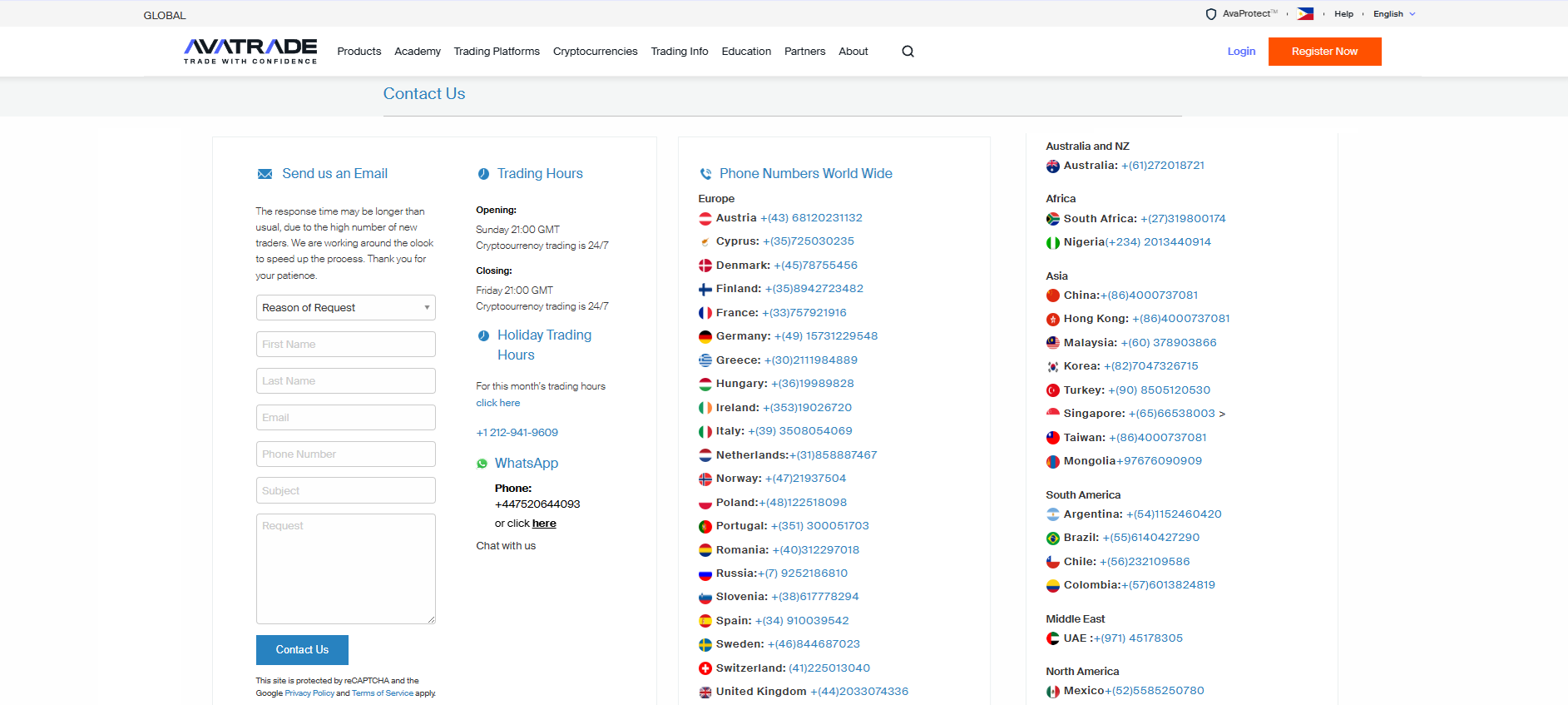Click the United Kingdom flag icon
This screenshot has width=1568, height=705.
click(x=705, y=693)
